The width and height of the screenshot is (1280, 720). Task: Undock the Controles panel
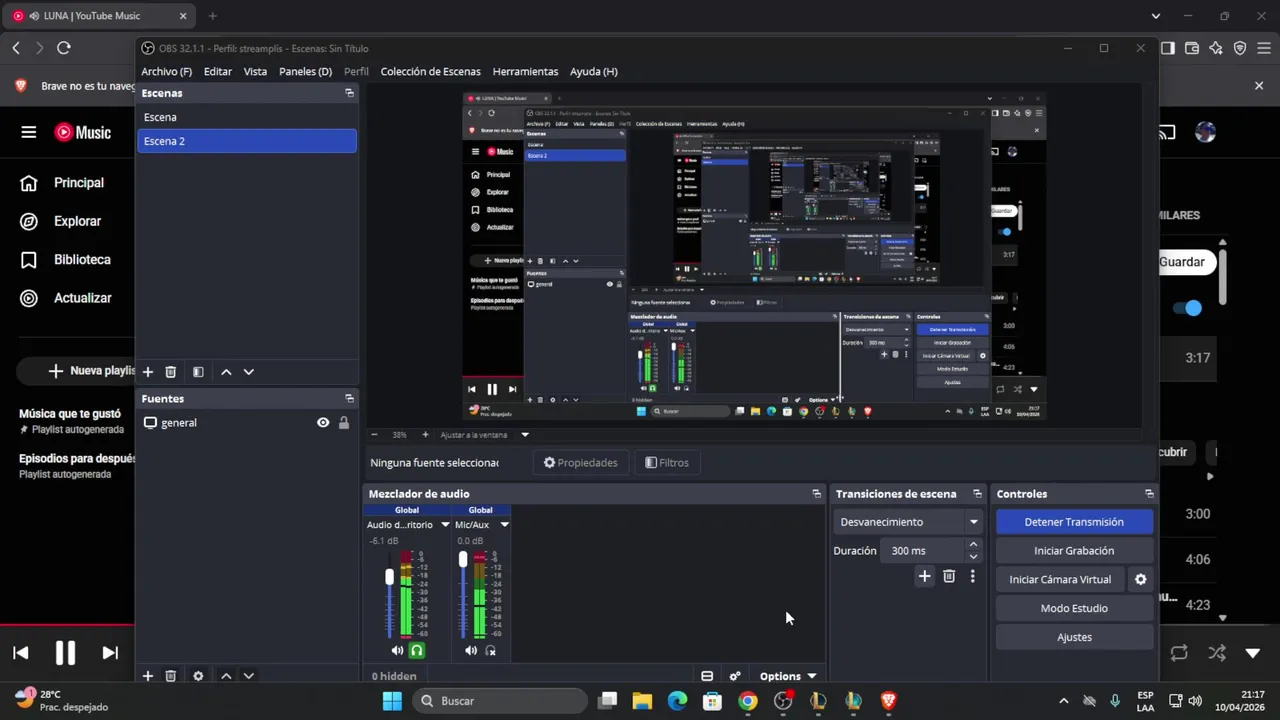(x=1149, y=494)
